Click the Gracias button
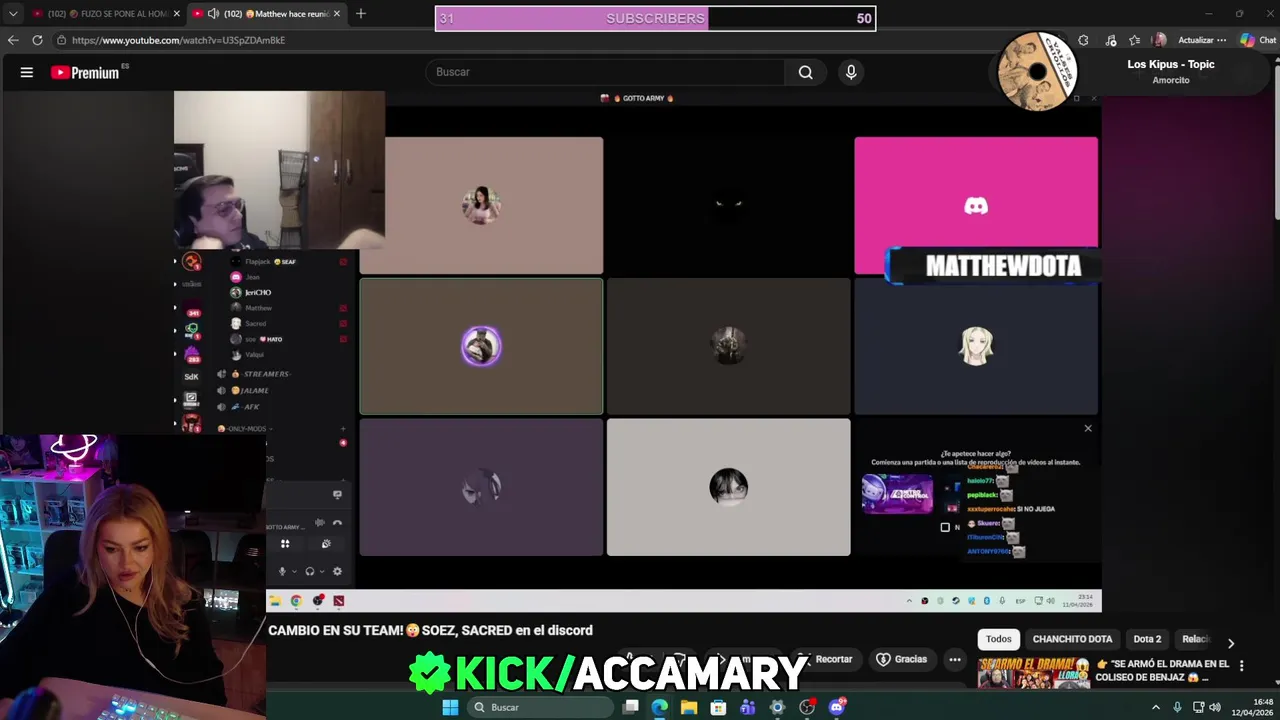This screenshot has width=1280, height=720. pyautogui.click(x=901, y=659)
